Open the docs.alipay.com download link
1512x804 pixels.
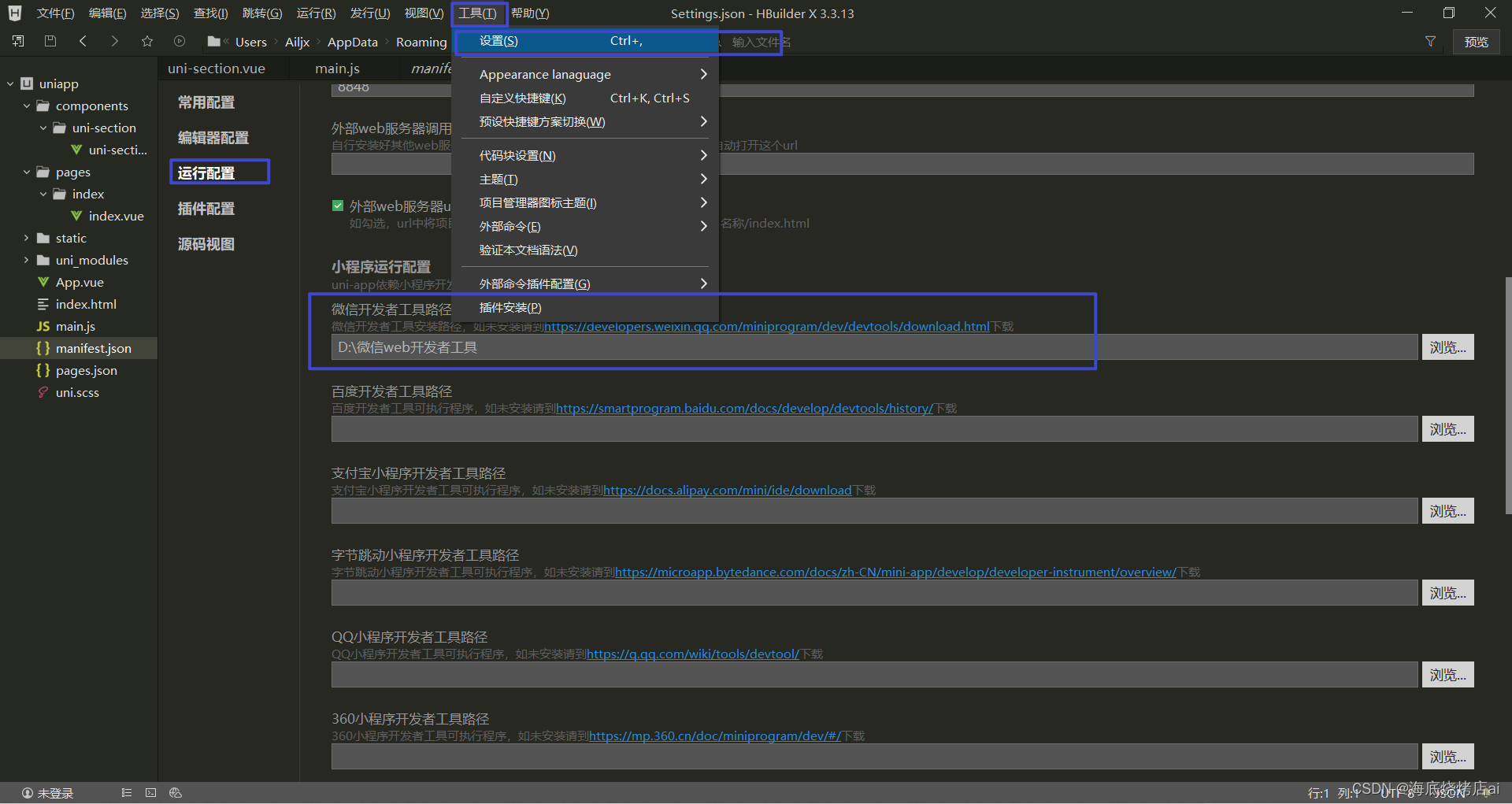728,490
